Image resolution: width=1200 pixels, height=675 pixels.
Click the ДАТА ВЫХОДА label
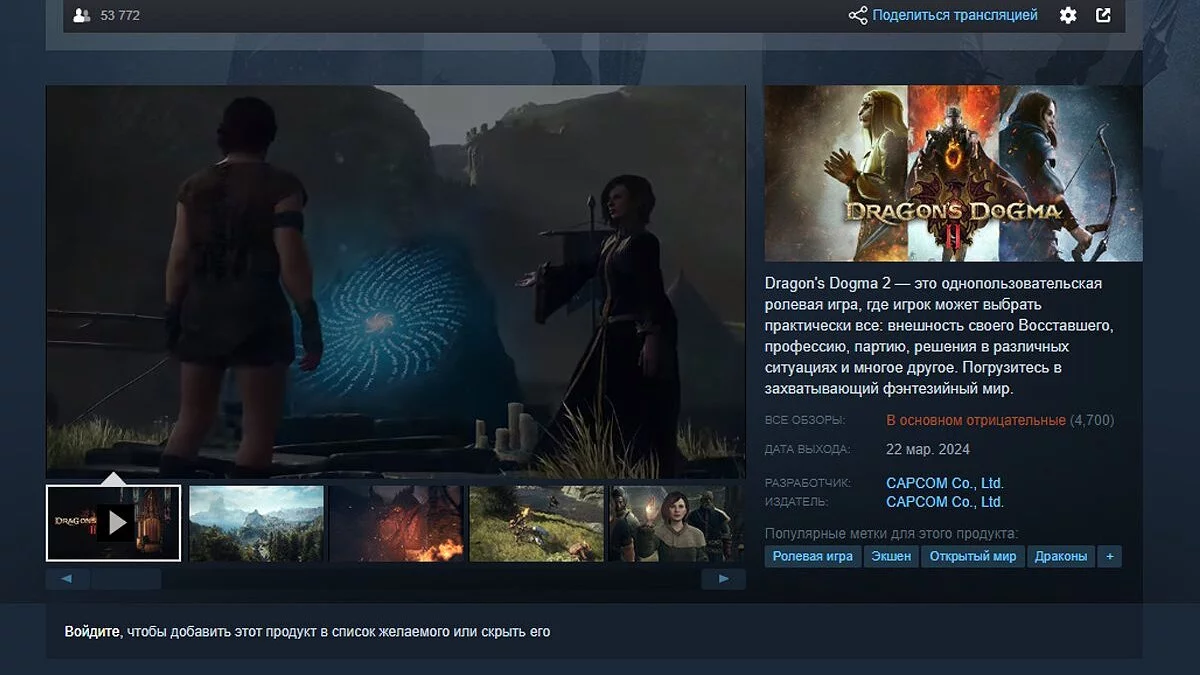pos(807,449)
